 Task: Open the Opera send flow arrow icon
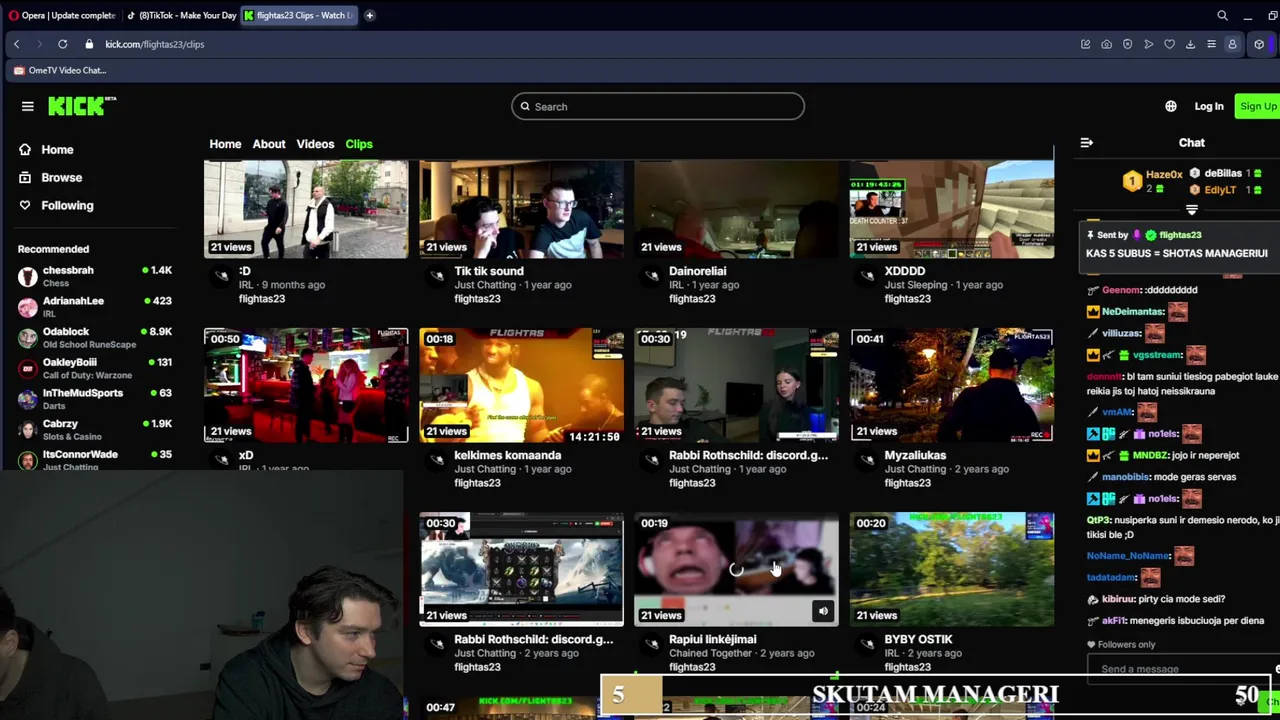pos(1148,44)
